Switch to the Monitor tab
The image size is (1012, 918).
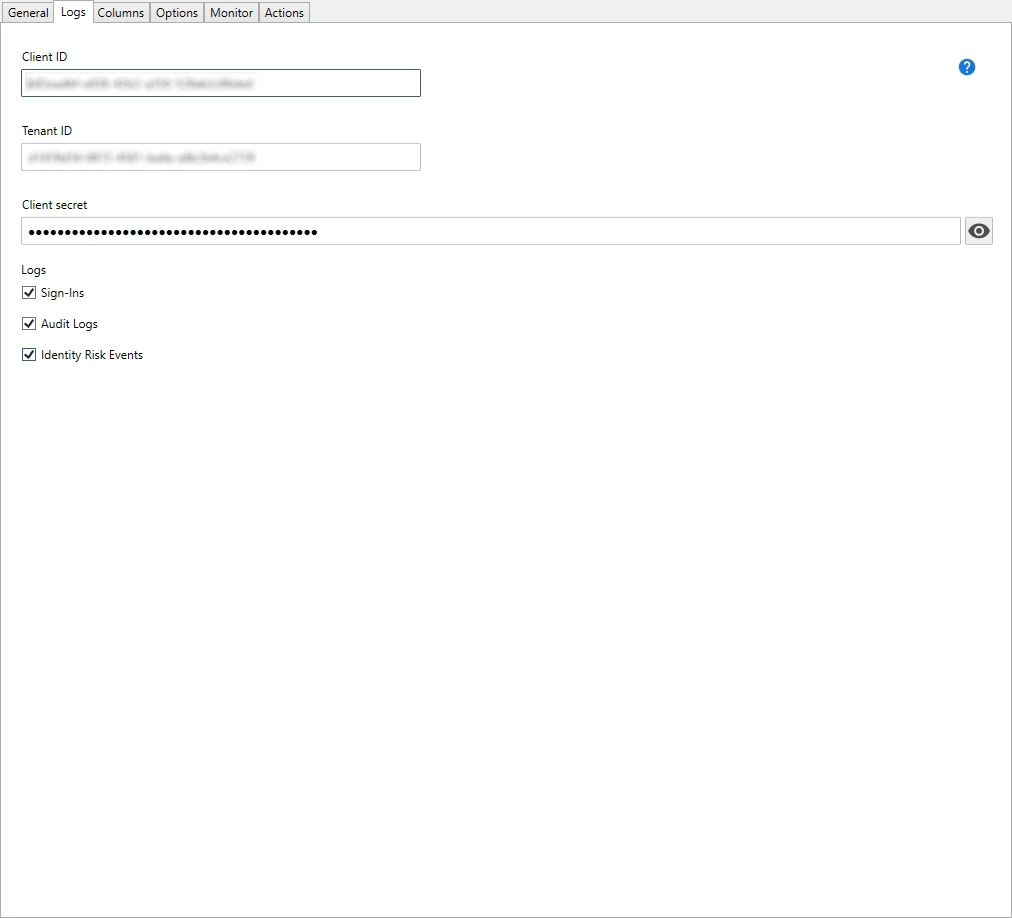(231, 13)
